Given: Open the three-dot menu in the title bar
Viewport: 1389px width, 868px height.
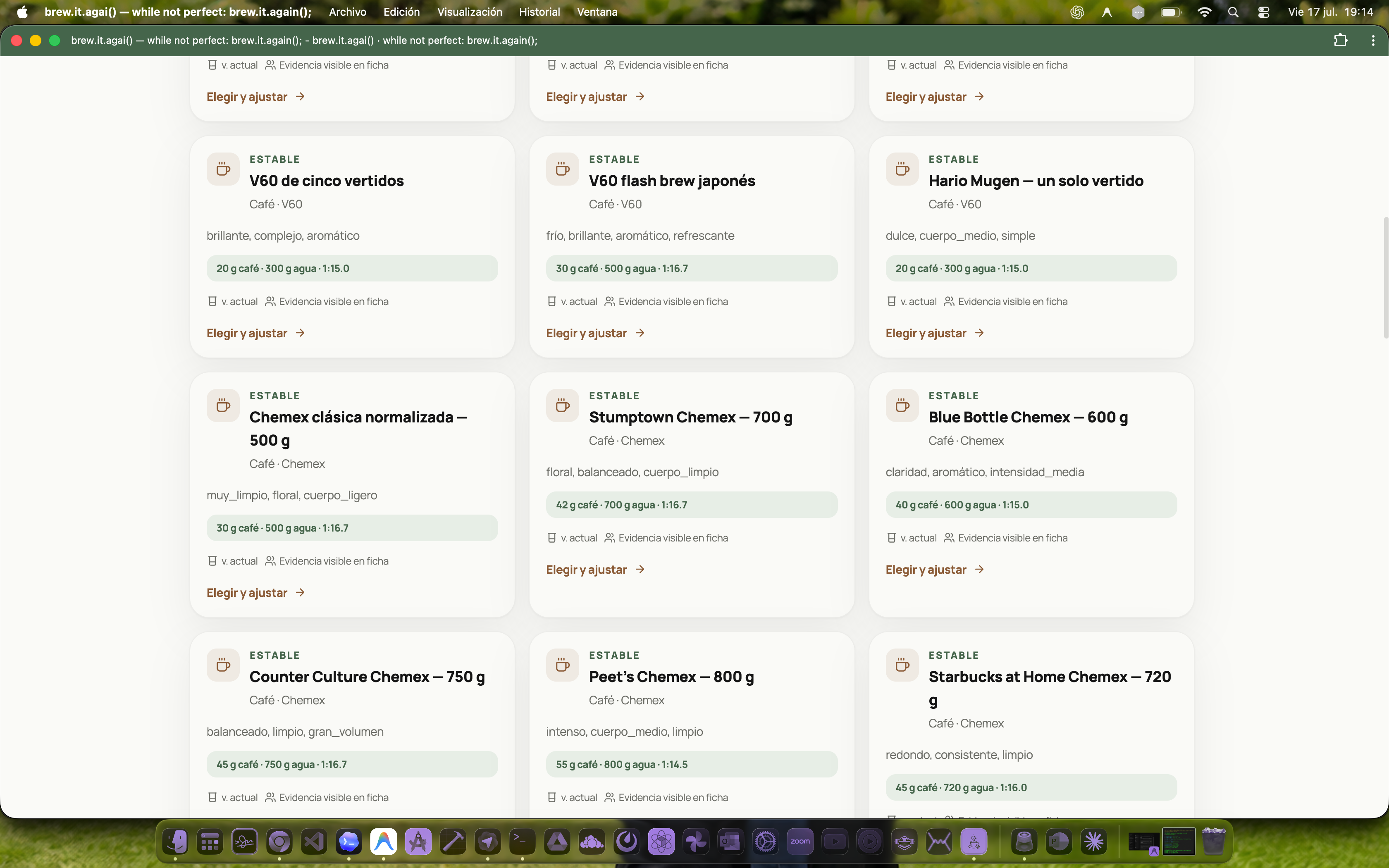Looking at the screenshot, I should (1373, 40).
